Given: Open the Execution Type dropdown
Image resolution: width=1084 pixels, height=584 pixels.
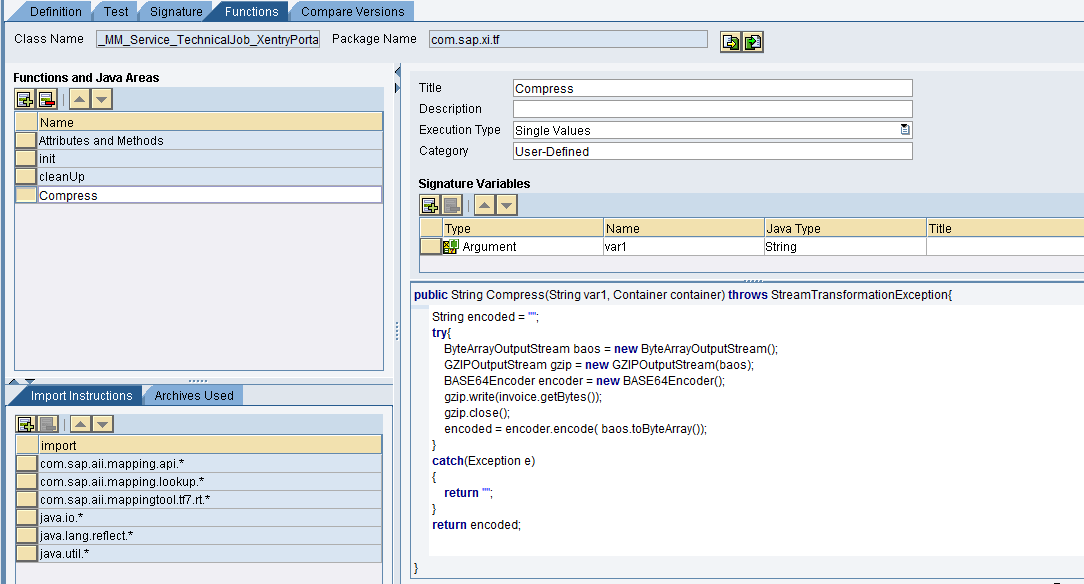Looking at the screenshot, I should tap(904, 130).
